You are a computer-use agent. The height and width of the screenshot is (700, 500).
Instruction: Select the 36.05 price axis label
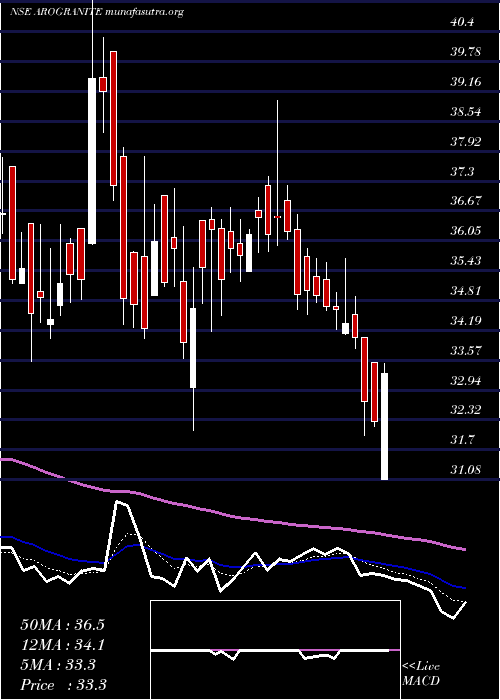466,231
